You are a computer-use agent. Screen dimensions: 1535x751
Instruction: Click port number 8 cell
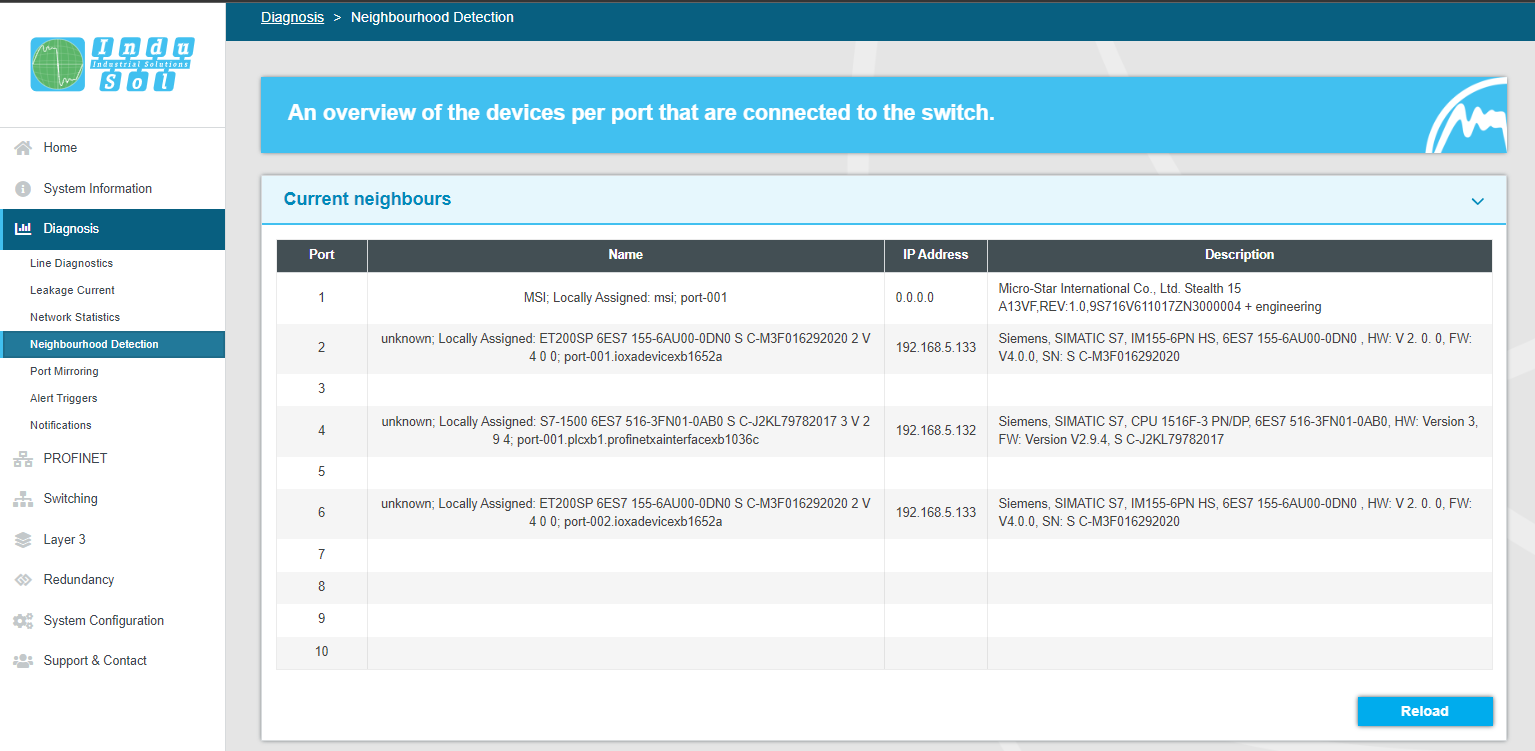click(x=322, y=587)
